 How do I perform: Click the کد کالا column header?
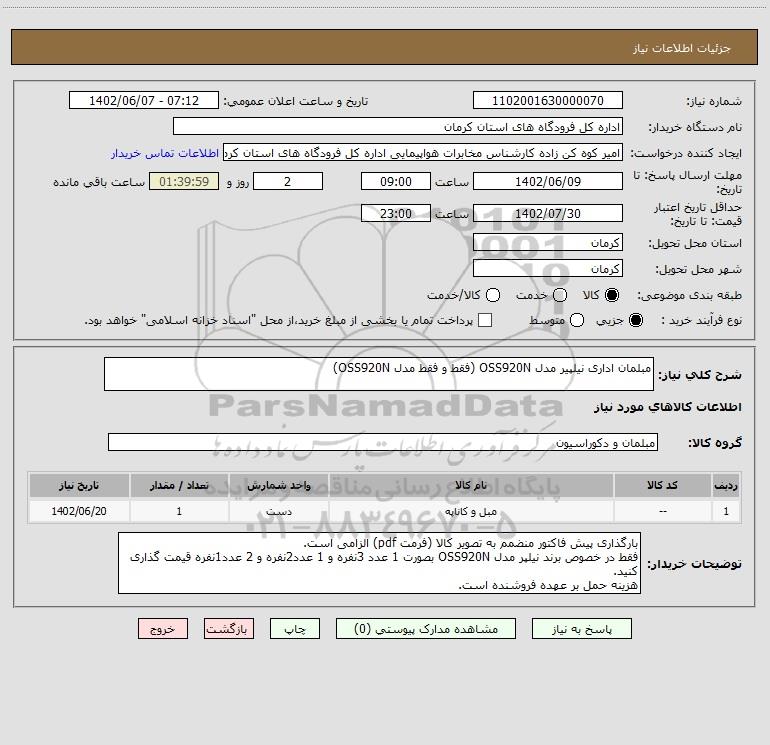coord(662,485)
